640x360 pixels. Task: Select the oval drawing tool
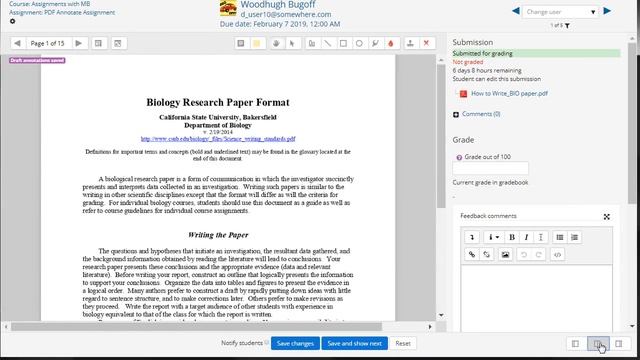359,43
